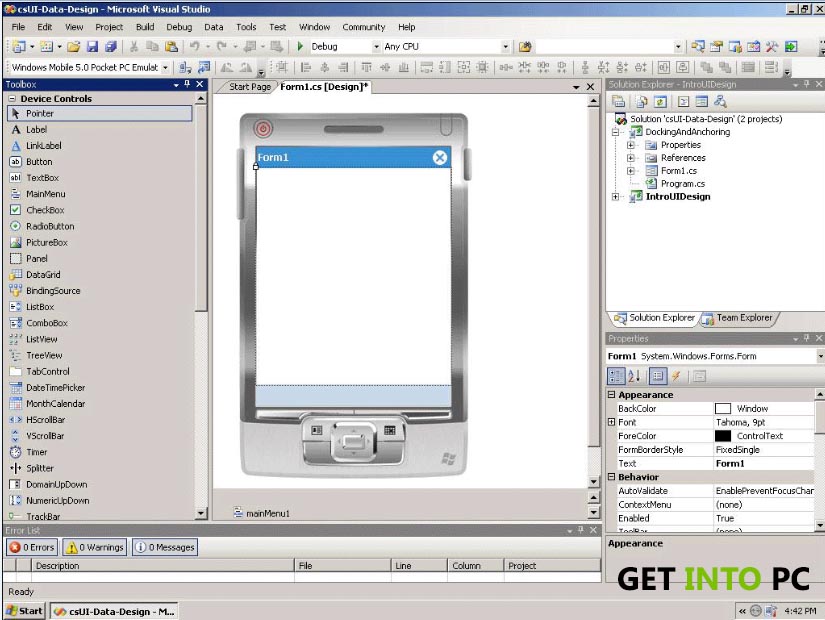This screenshot has height=620, width=825.
Task: Click the Windows Start button
Action: click(x=24, y=611)
